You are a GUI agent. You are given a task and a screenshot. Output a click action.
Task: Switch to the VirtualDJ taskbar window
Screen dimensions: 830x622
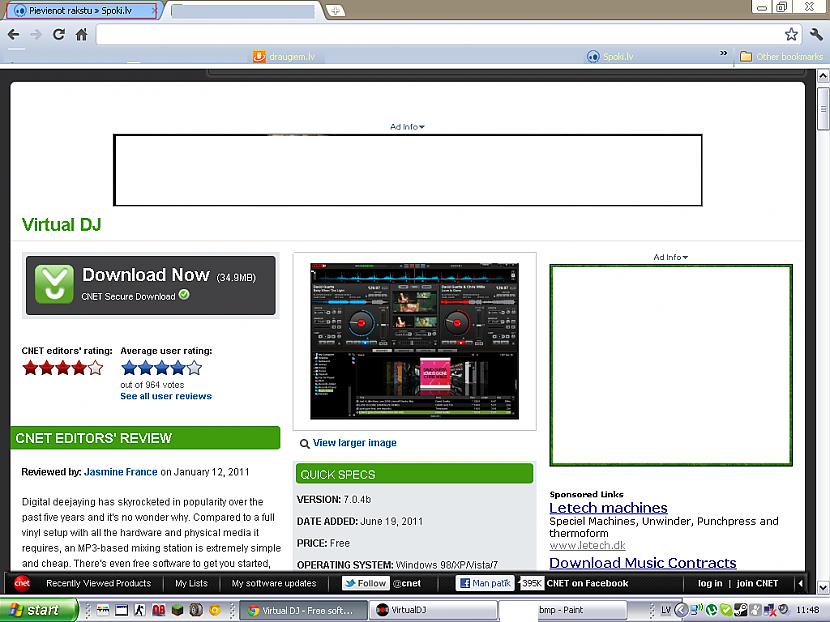[433, 610]
